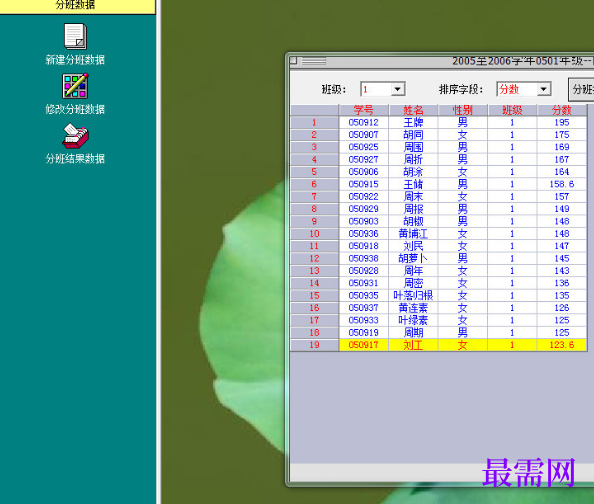
Task: Click score cell 157
Action: (x=562, y=197)
